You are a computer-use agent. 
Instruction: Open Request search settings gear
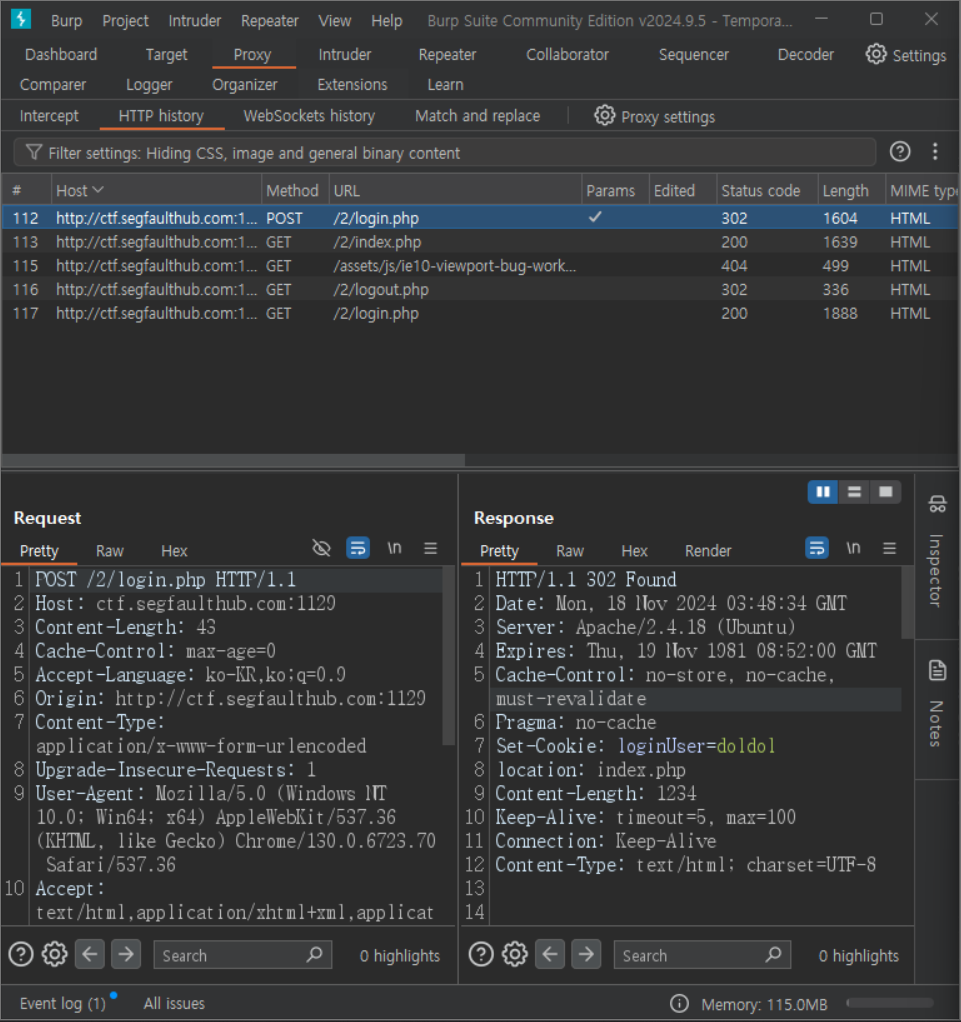[x=55, y=955]
